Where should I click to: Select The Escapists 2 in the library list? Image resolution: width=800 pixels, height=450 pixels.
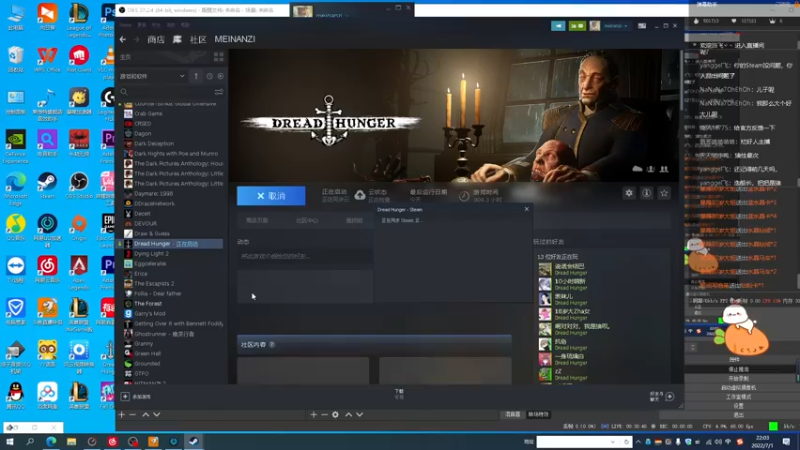click(x=154, y=284)
